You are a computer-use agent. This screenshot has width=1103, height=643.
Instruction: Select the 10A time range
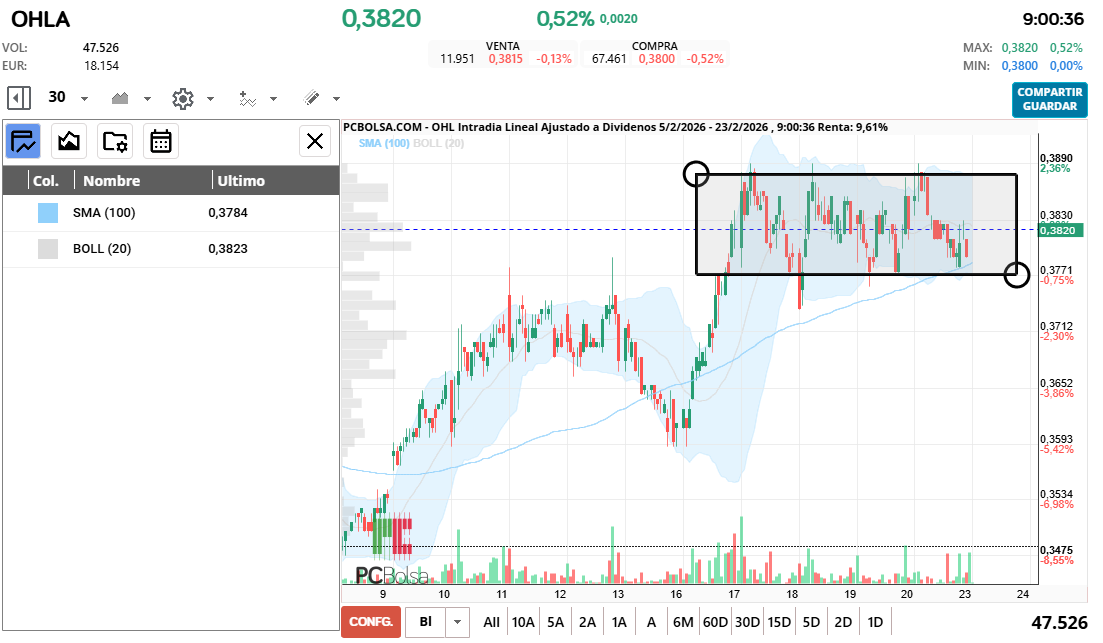[x=523, y=622]
